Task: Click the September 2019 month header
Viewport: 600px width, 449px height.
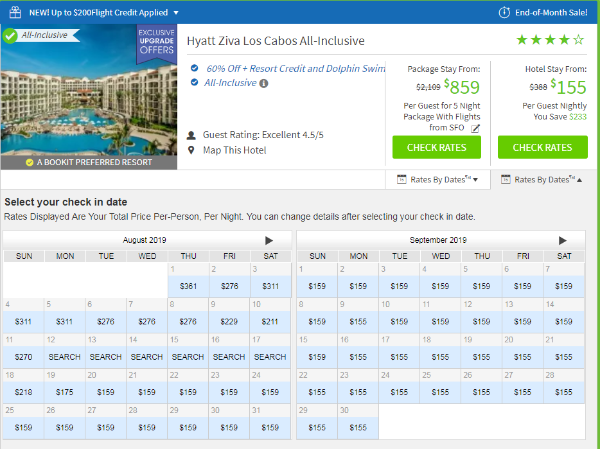Action: click(x=438, y=240)
